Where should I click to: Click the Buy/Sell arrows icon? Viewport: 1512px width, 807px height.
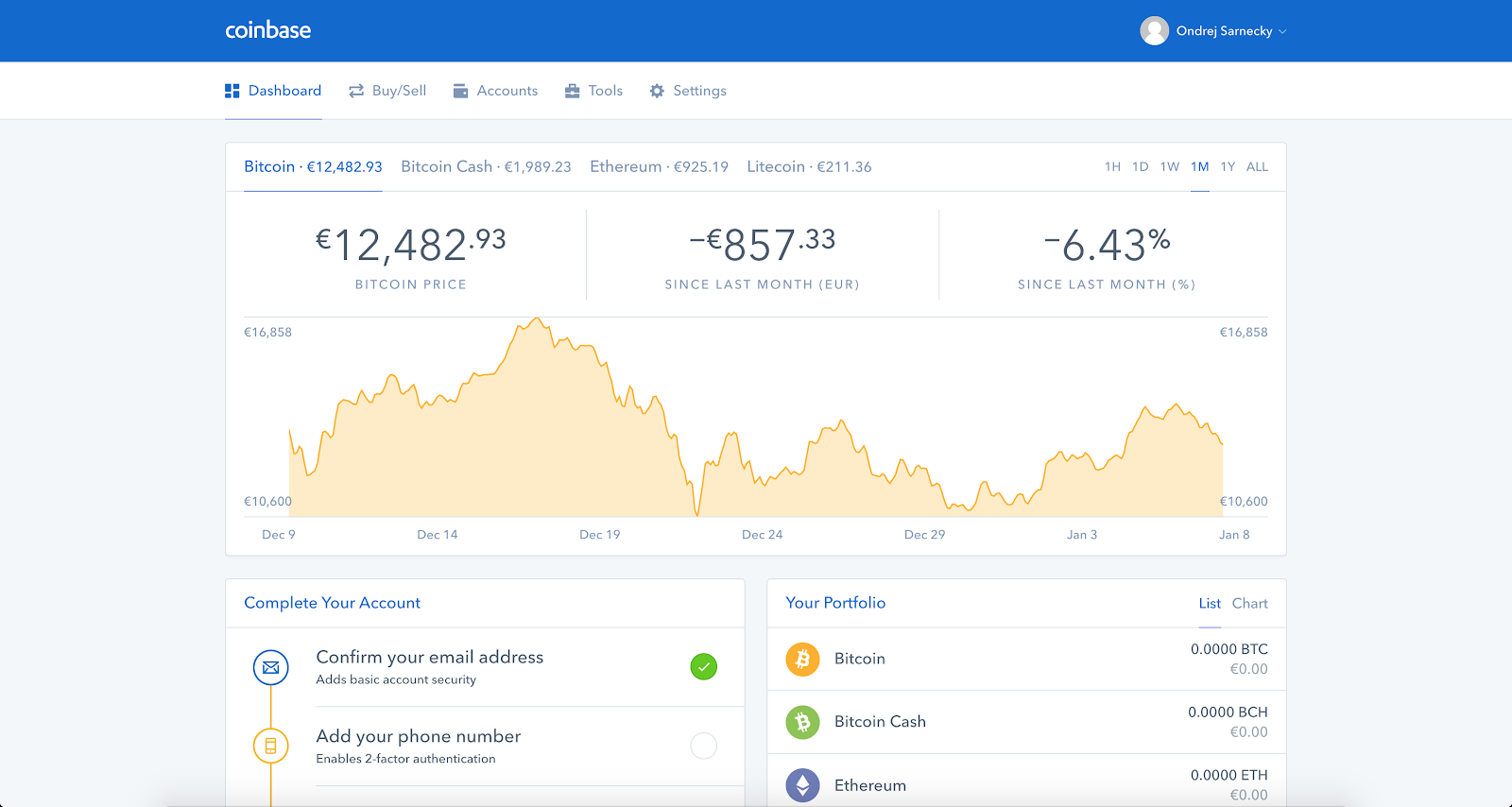coord(356,91)
